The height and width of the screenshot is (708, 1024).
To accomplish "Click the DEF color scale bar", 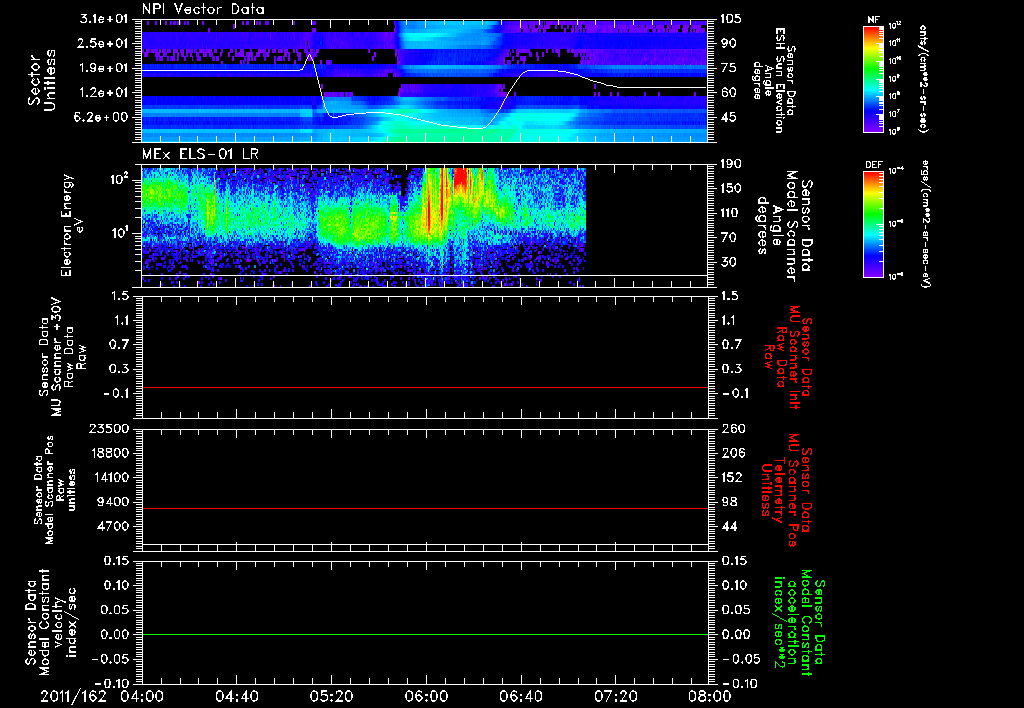I will pyautogui.click(x=873, y=224).
